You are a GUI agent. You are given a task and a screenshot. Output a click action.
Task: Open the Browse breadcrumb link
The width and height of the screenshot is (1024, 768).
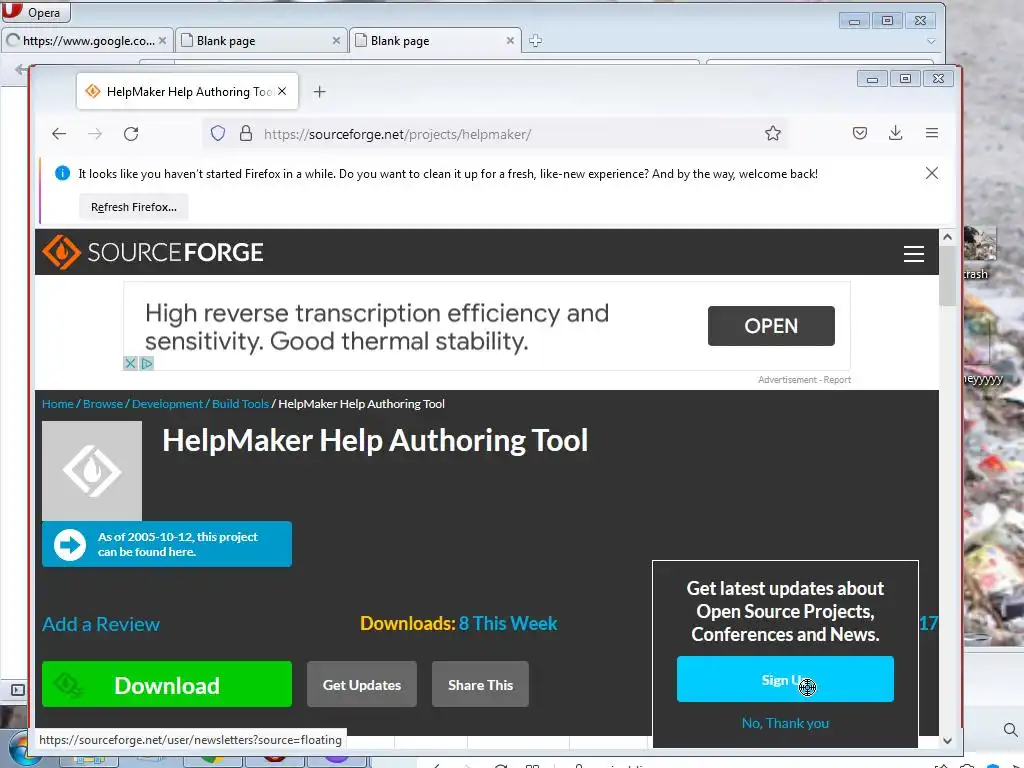click(103, 404)
